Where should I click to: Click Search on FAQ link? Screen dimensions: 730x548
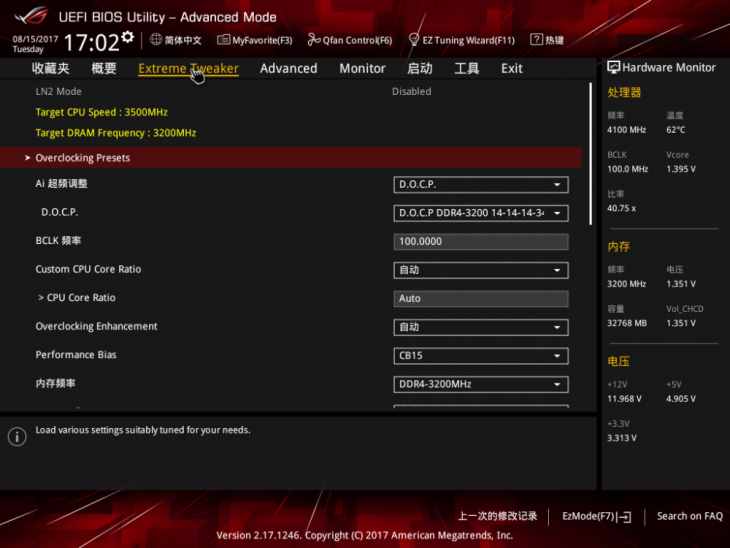pos(689,516)
